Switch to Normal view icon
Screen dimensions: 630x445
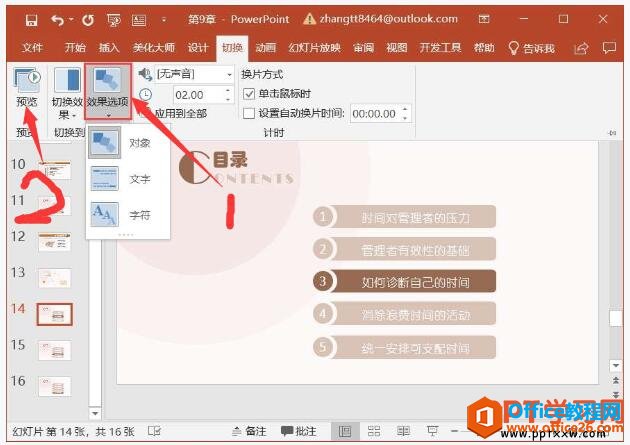[345, 431]
